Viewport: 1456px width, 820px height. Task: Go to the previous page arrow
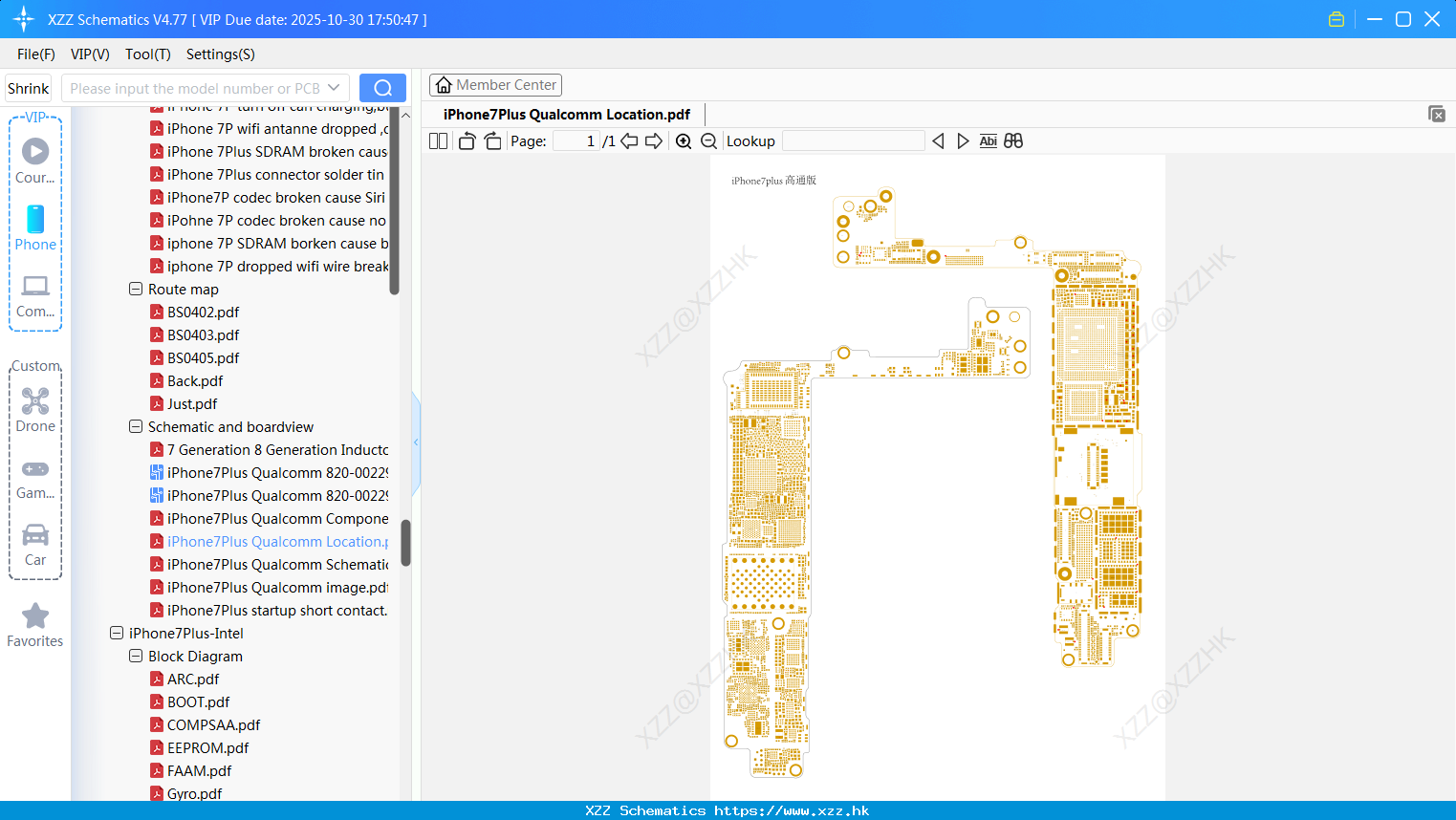point(629,141)
